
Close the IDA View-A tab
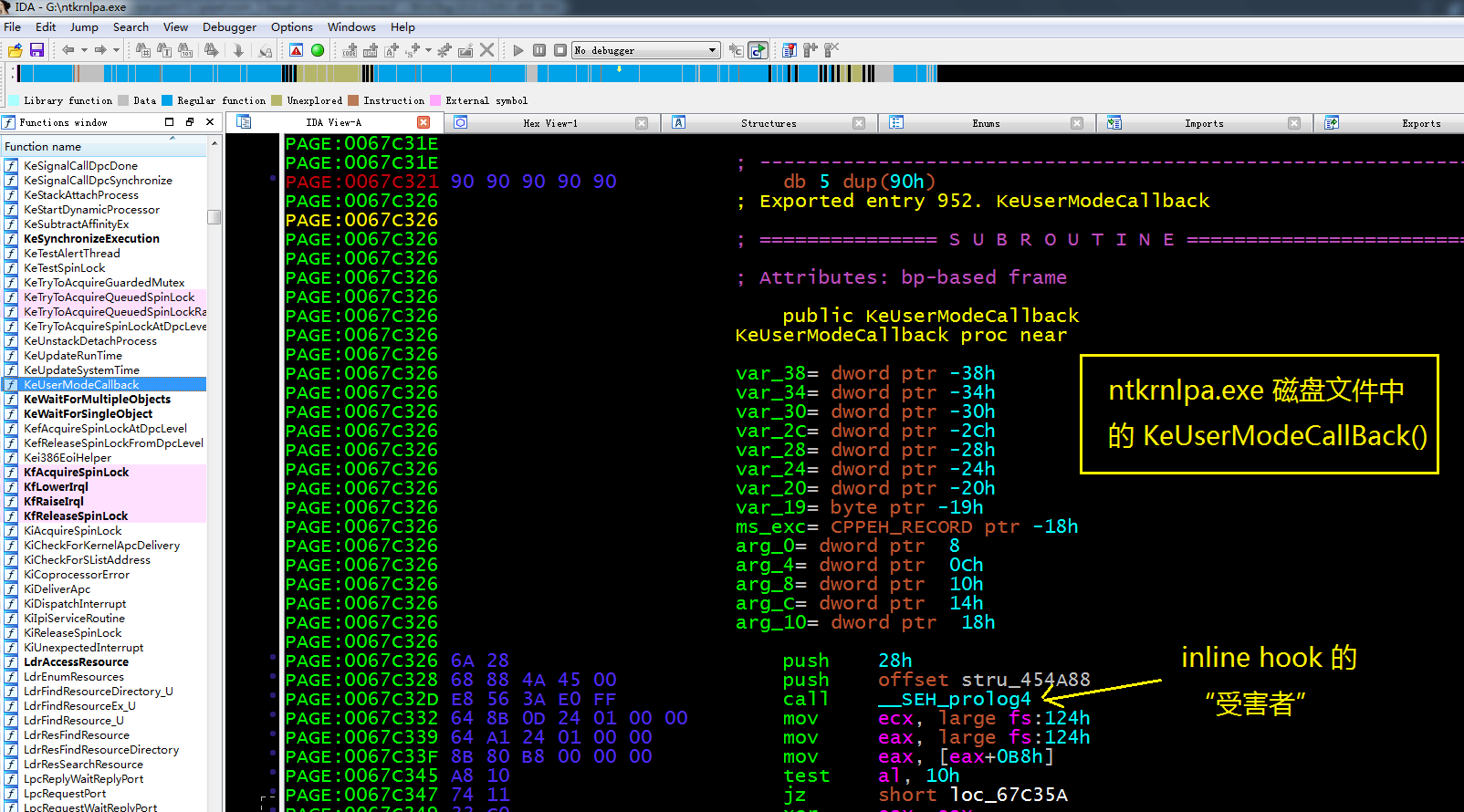pyautogui.click(x=424, y=122)
